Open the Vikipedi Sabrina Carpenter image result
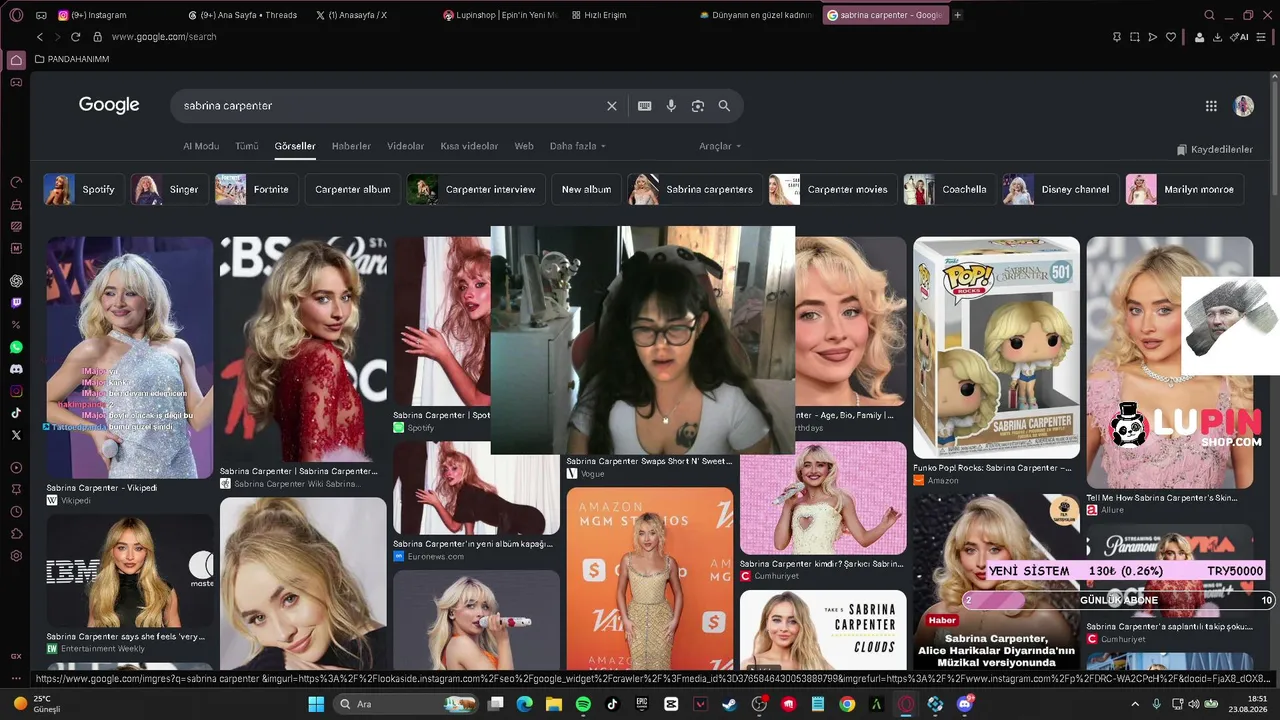The height and width of the screenshot is (720, 1280). 129,357
